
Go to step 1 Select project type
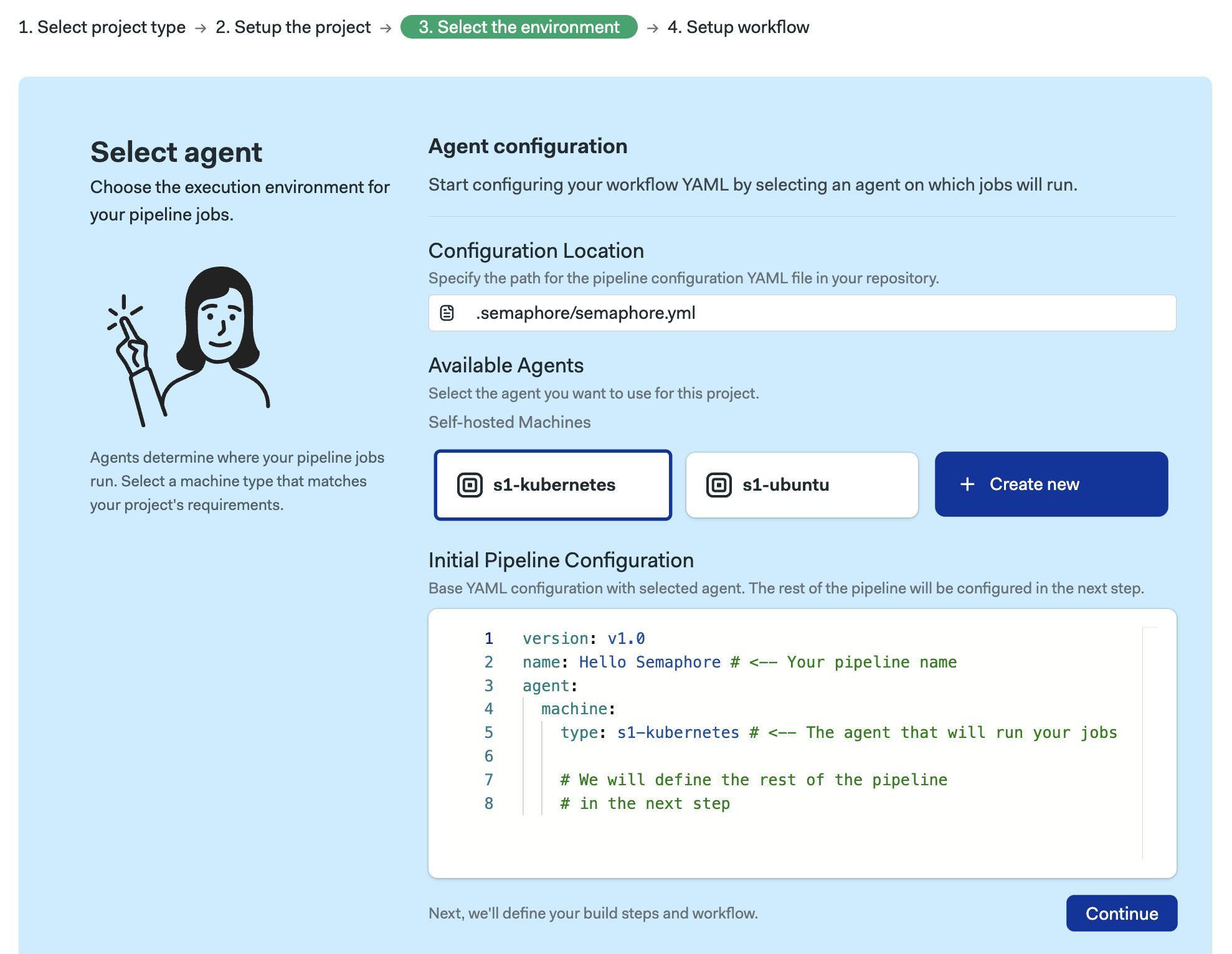point(102,27)
